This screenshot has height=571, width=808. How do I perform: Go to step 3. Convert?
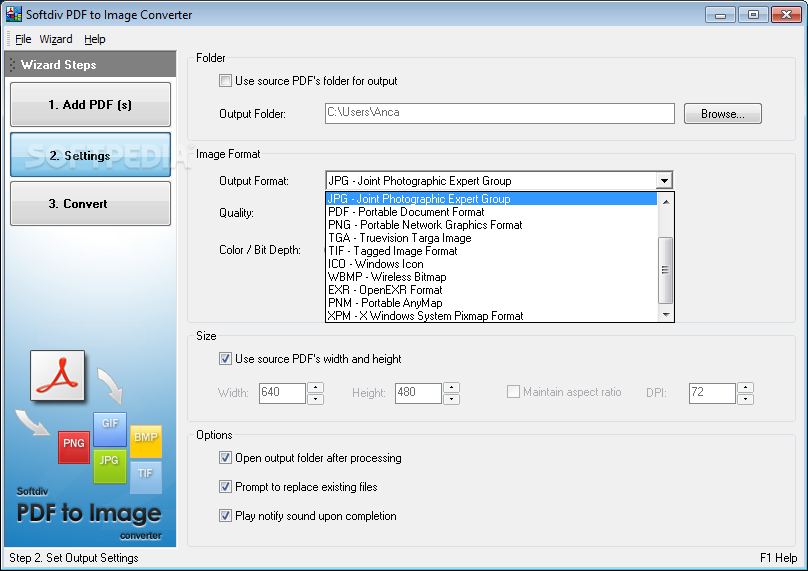tap(90, 204)
